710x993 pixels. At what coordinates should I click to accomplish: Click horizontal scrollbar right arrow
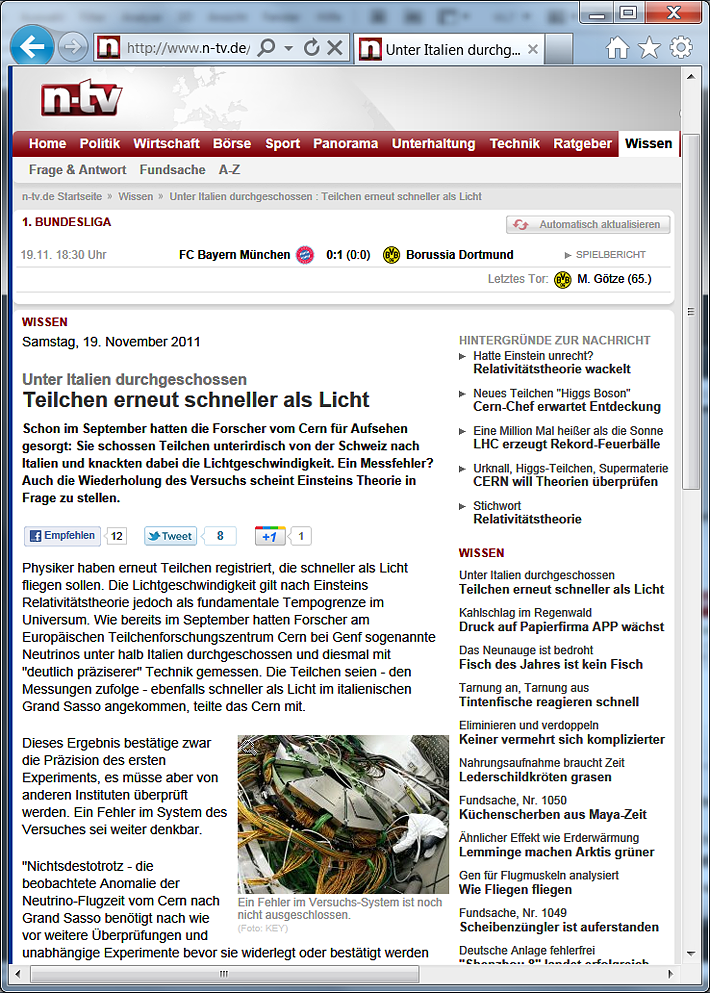click(670, 973)
